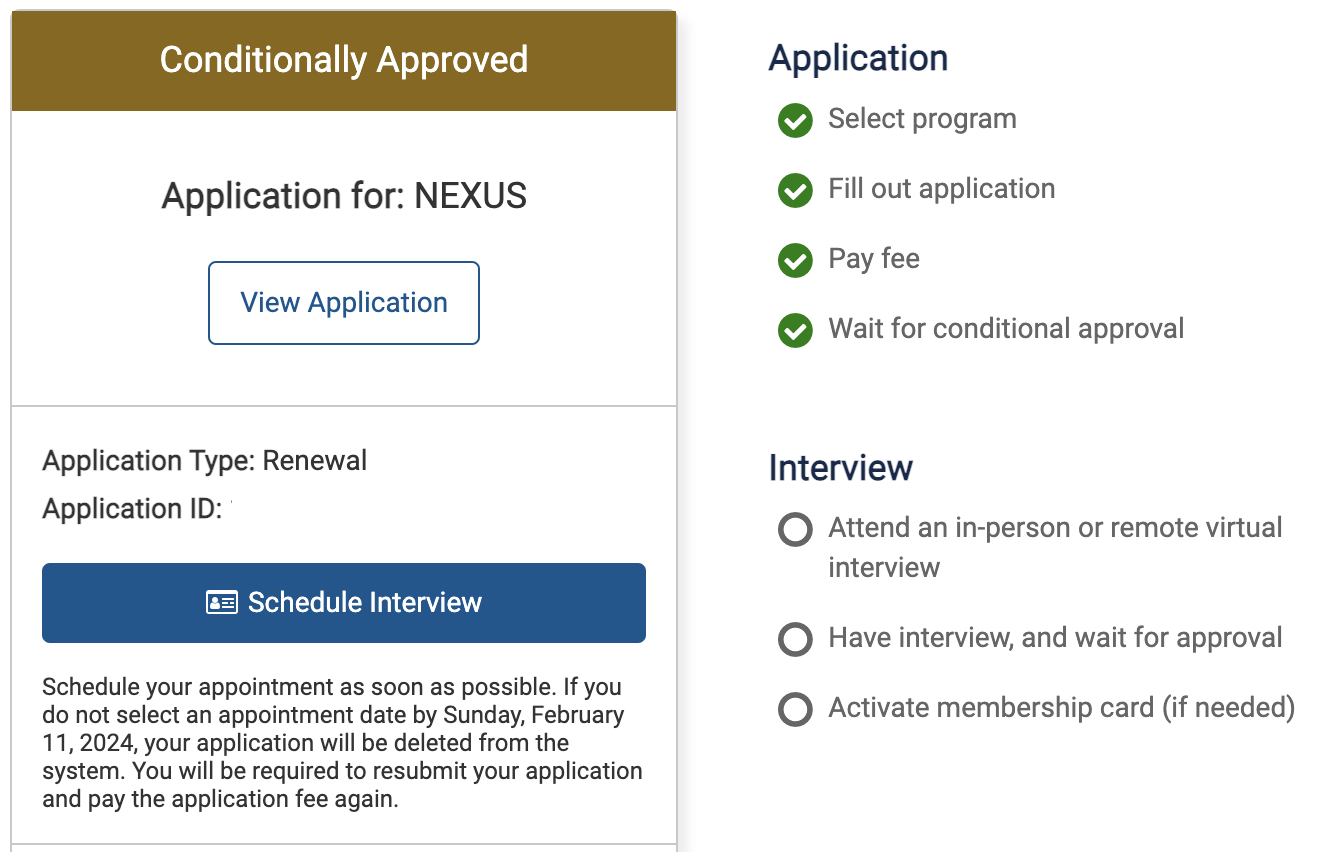Screen dimensions: 1322x852
Task: Click the ID card icon on Schedule Interview
Action: point(221,603)
